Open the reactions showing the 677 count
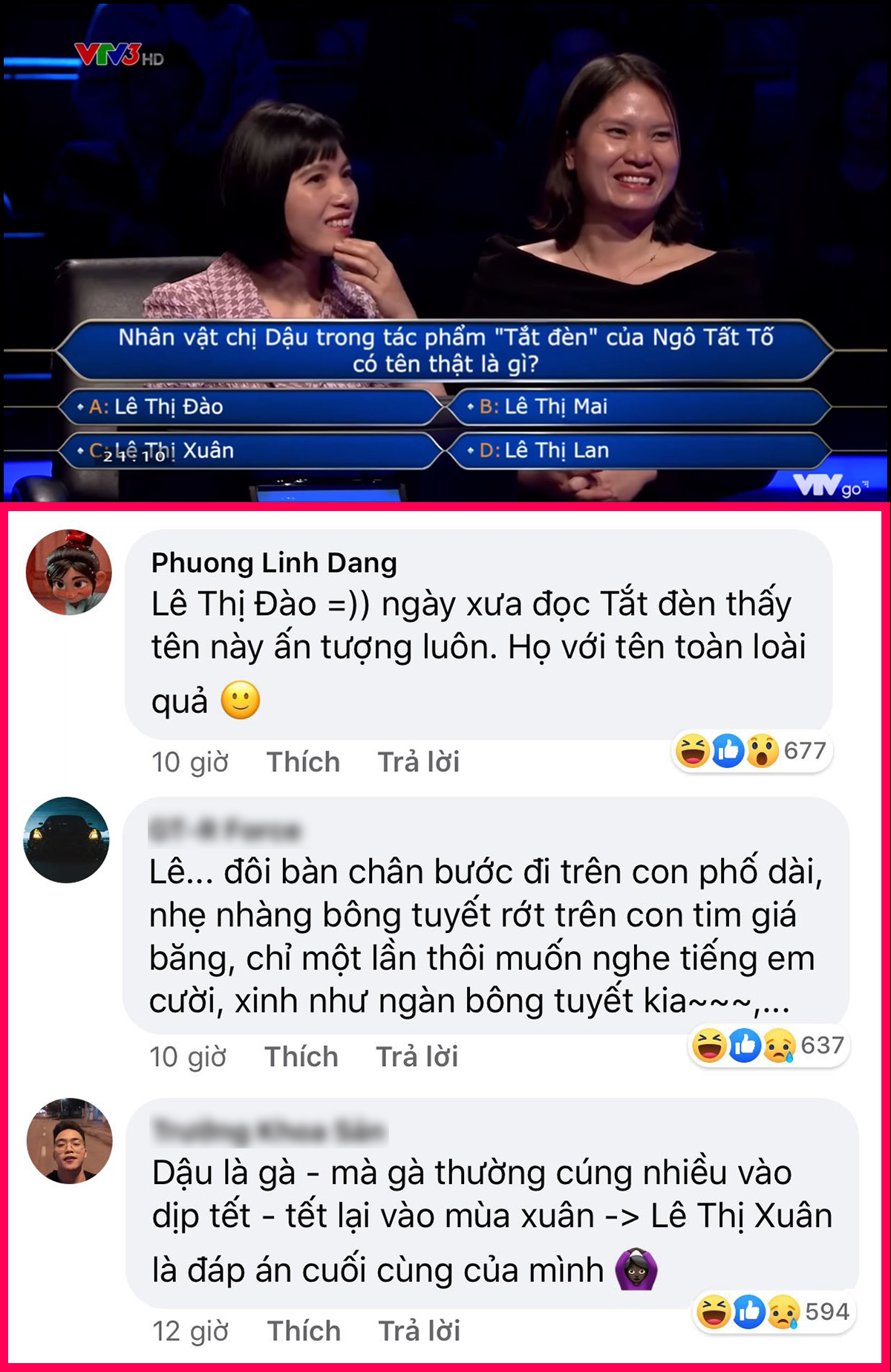The image size is (891, 1372). pos(751,750)
